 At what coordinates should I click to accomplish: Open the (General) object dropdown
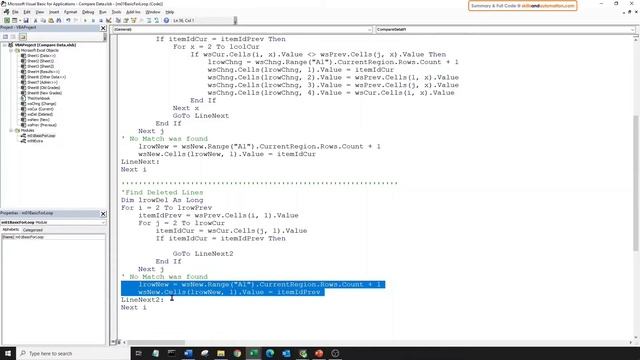[369, 30]
